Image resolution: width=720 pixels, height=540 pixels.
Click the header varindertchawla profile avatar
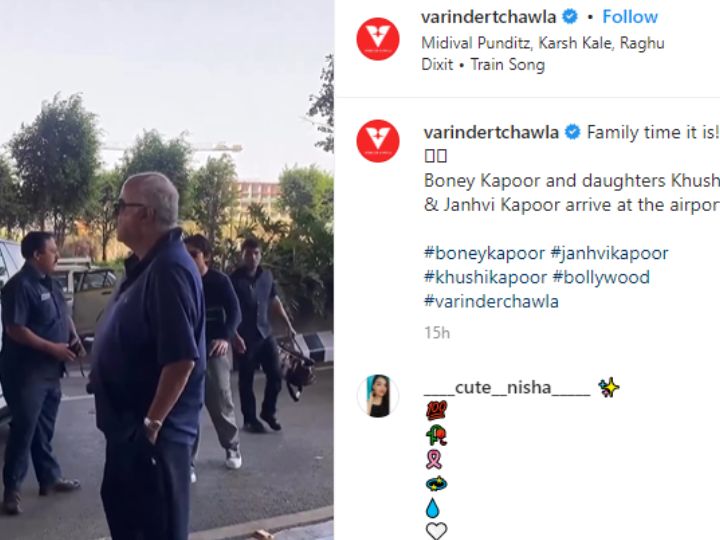coord(378,39)
